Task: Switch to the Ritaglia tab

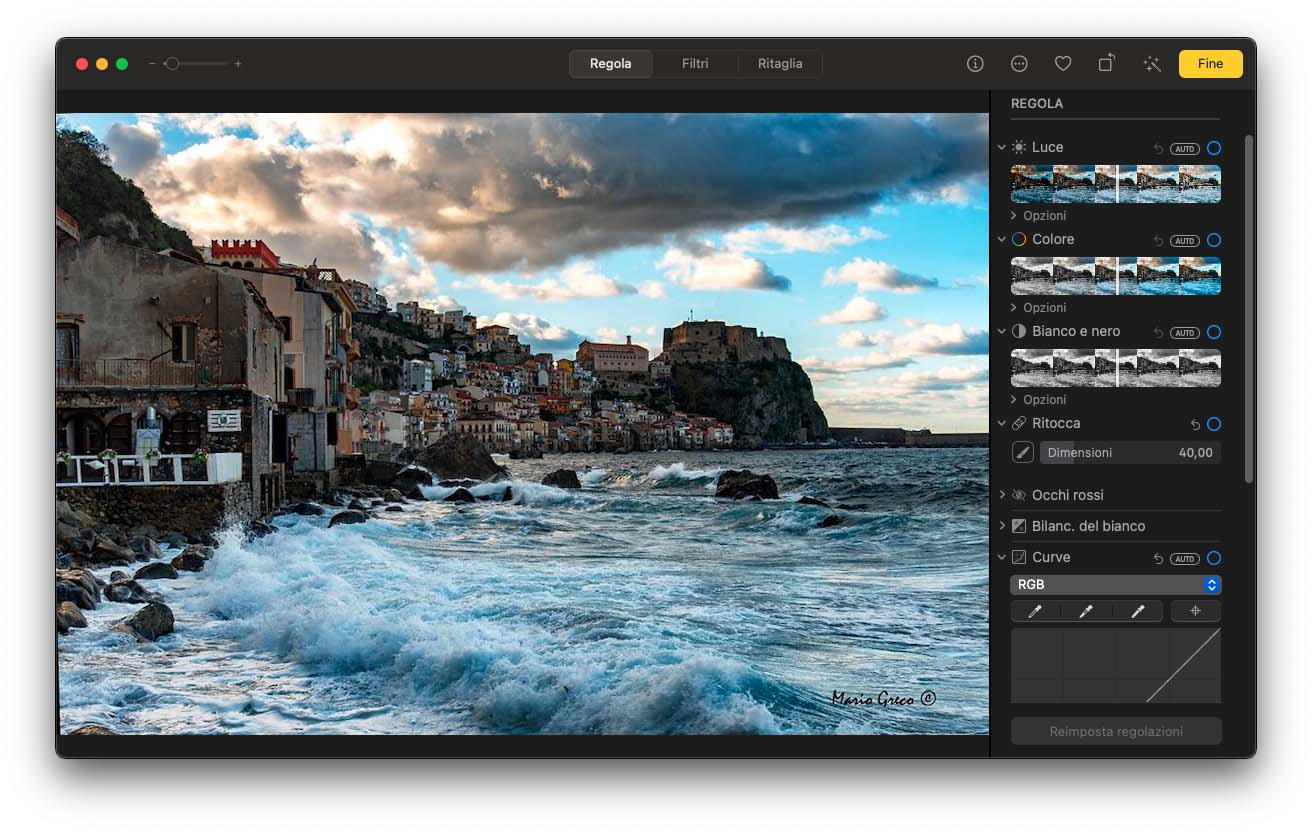Action: (780, 64)
